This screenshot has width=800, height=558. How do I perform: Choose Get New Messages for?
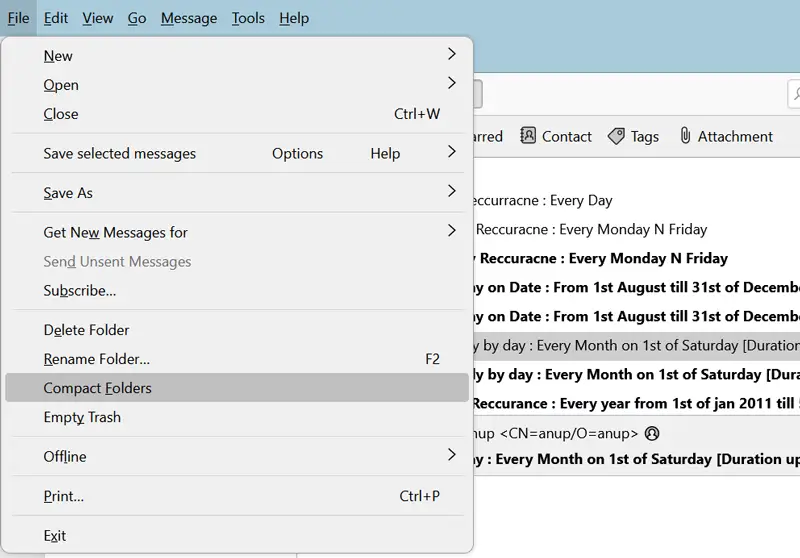(115, 232)
